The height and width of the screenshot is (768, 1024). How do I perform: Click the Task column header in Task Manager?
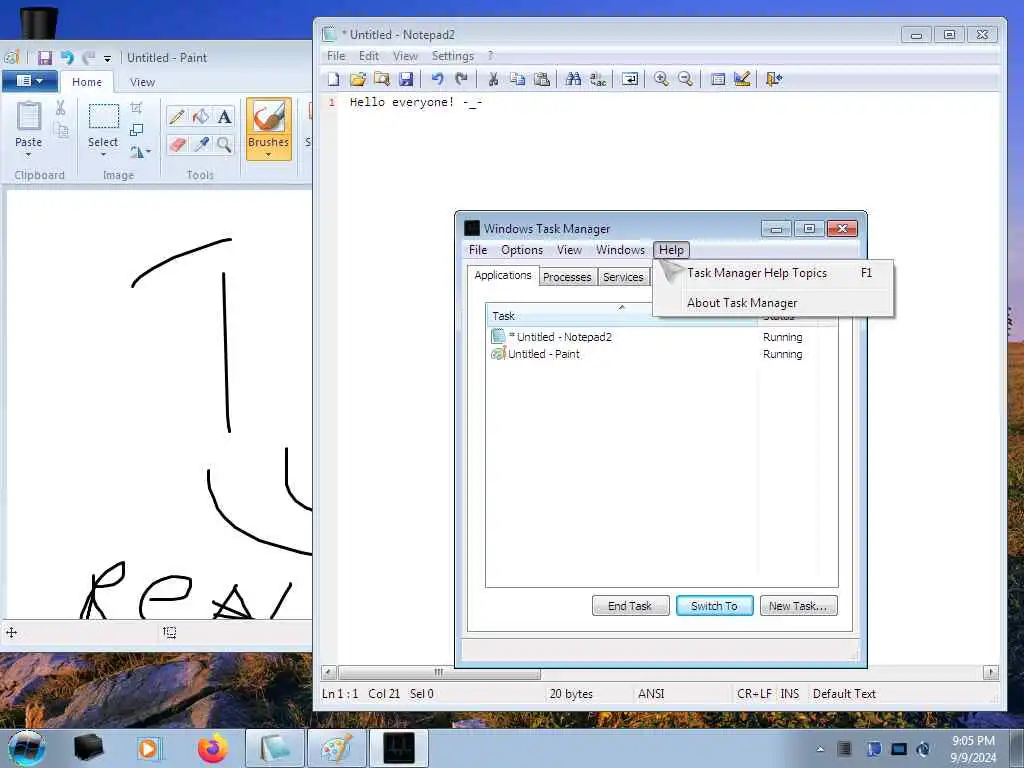[622, 316]
